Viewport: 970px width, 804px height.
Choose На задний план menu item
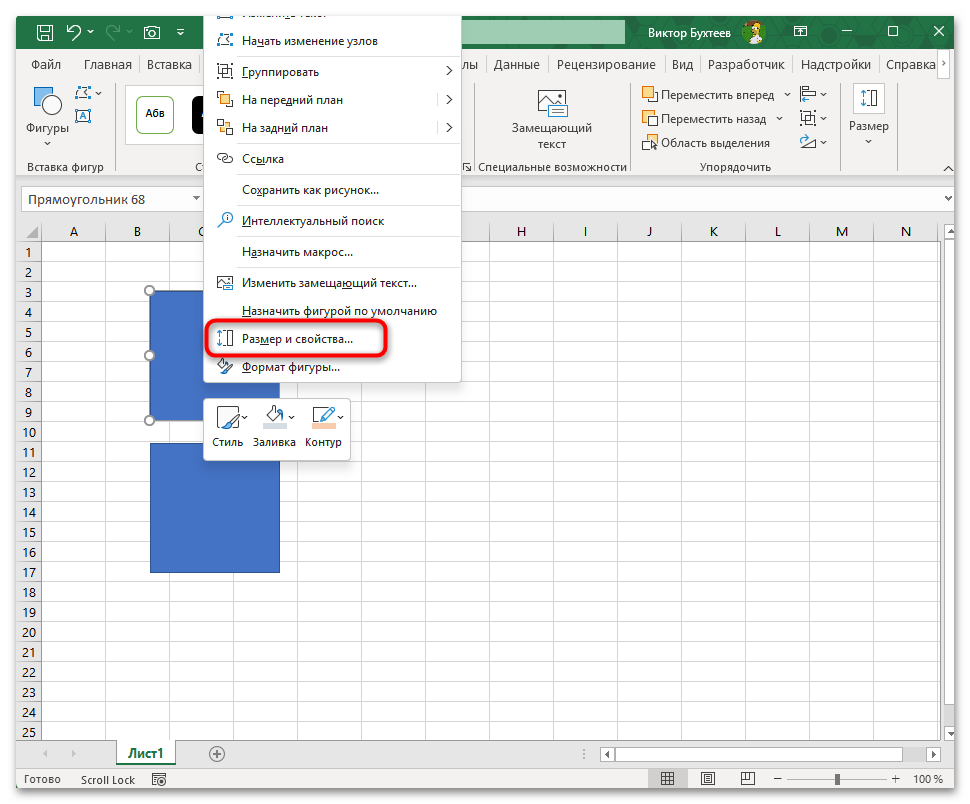click(x=322, y=127)
